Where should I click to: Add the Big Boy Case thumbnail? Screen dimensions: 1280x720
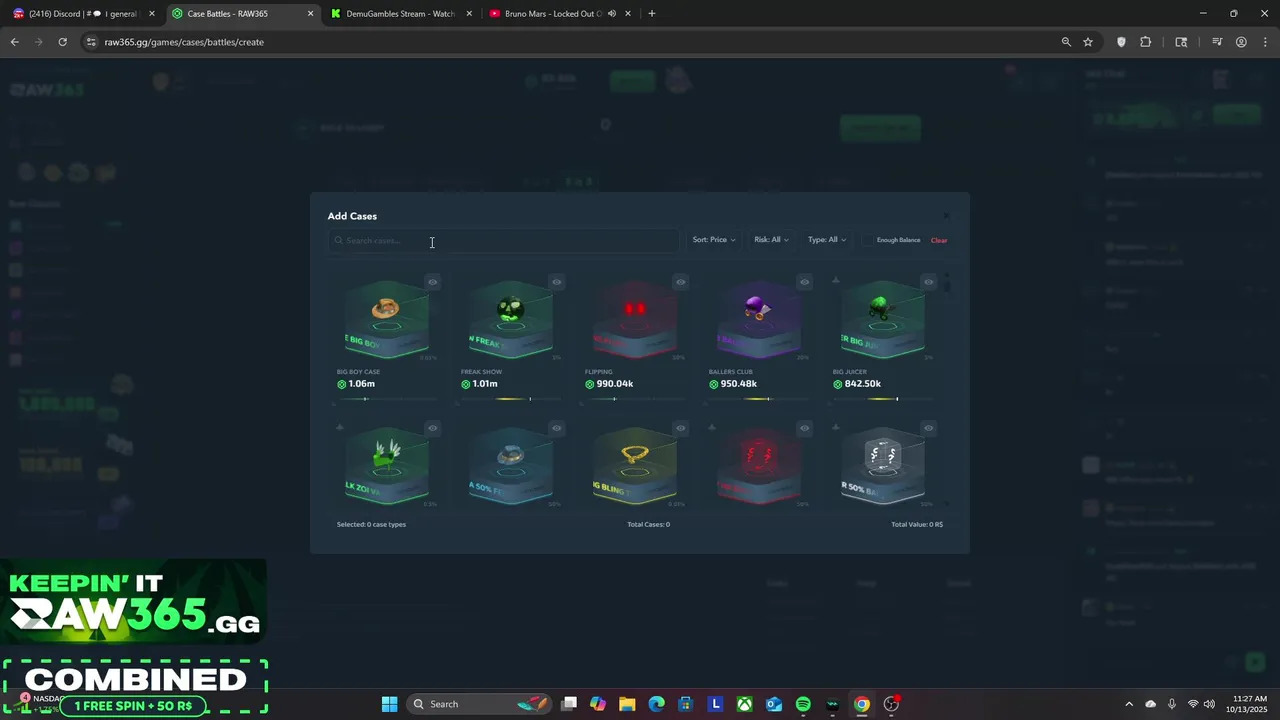pyautogui.click(x=387, y=318)
